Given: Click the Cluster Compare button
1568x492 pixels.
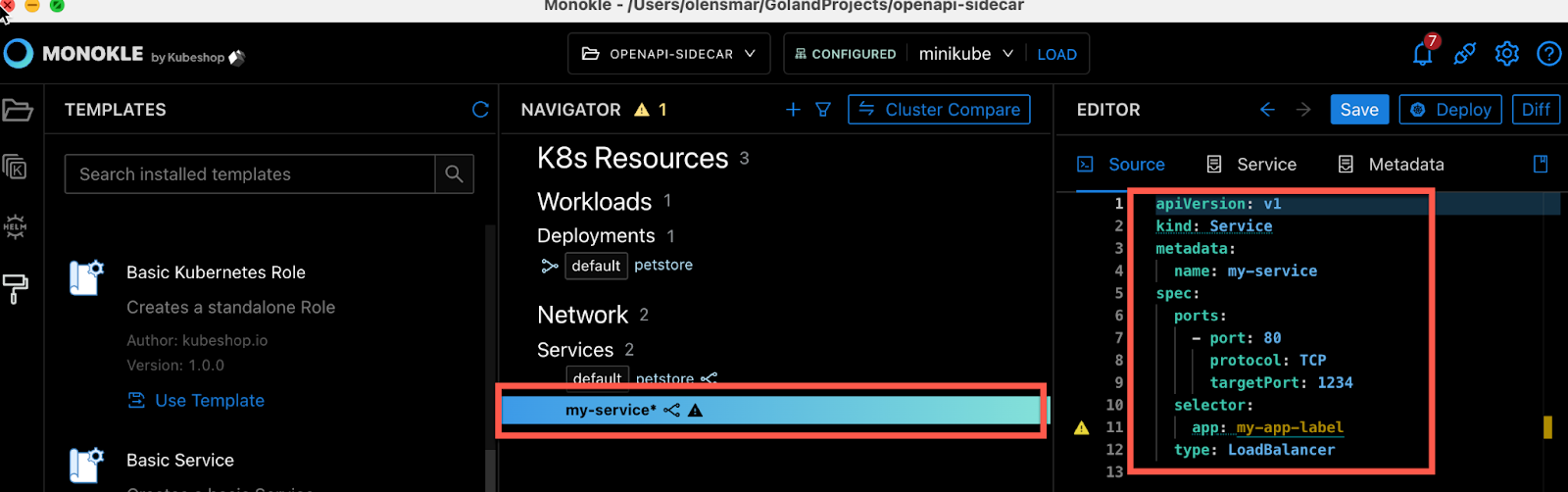Looking at the screenshot, I should point(939,110).
